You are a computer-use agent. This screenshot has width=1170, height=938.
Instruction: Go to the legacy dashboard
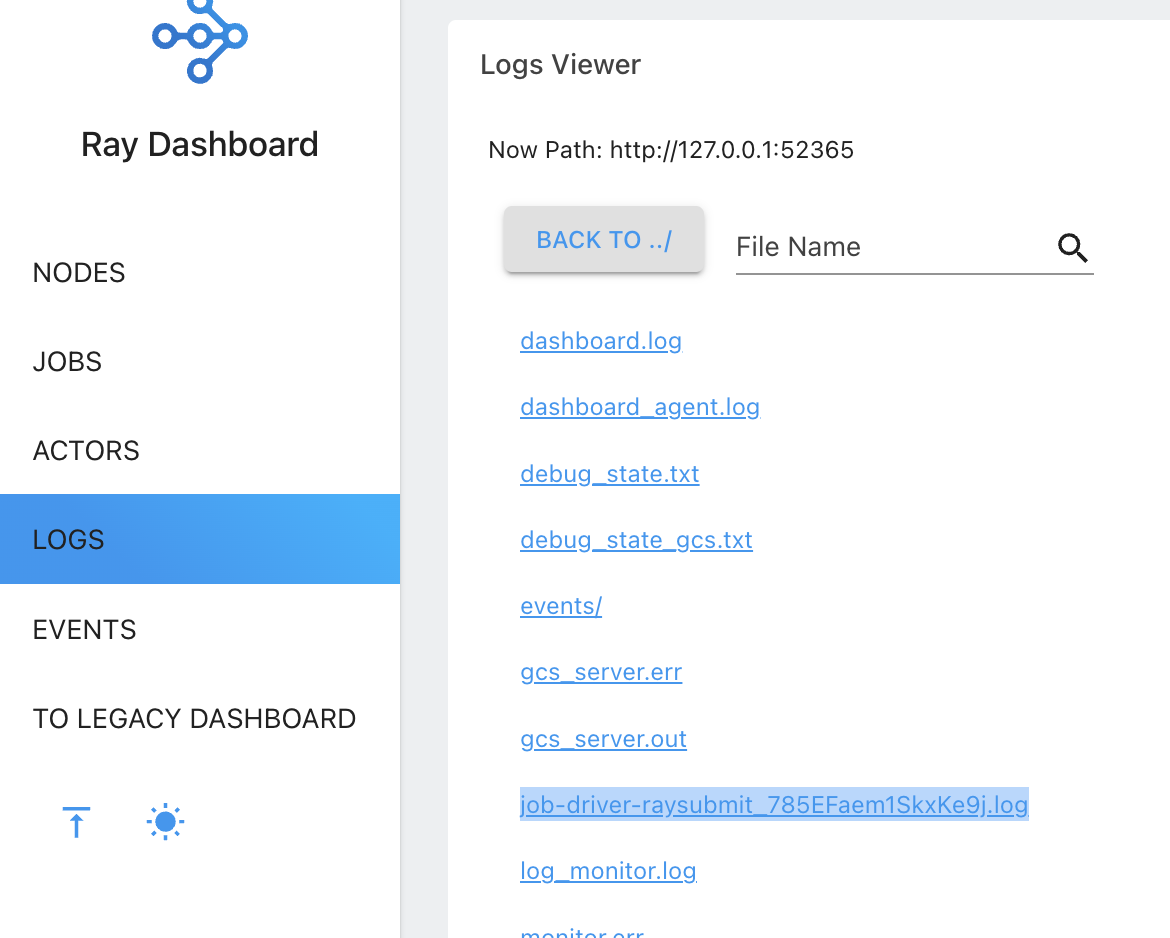click(194, 718)
